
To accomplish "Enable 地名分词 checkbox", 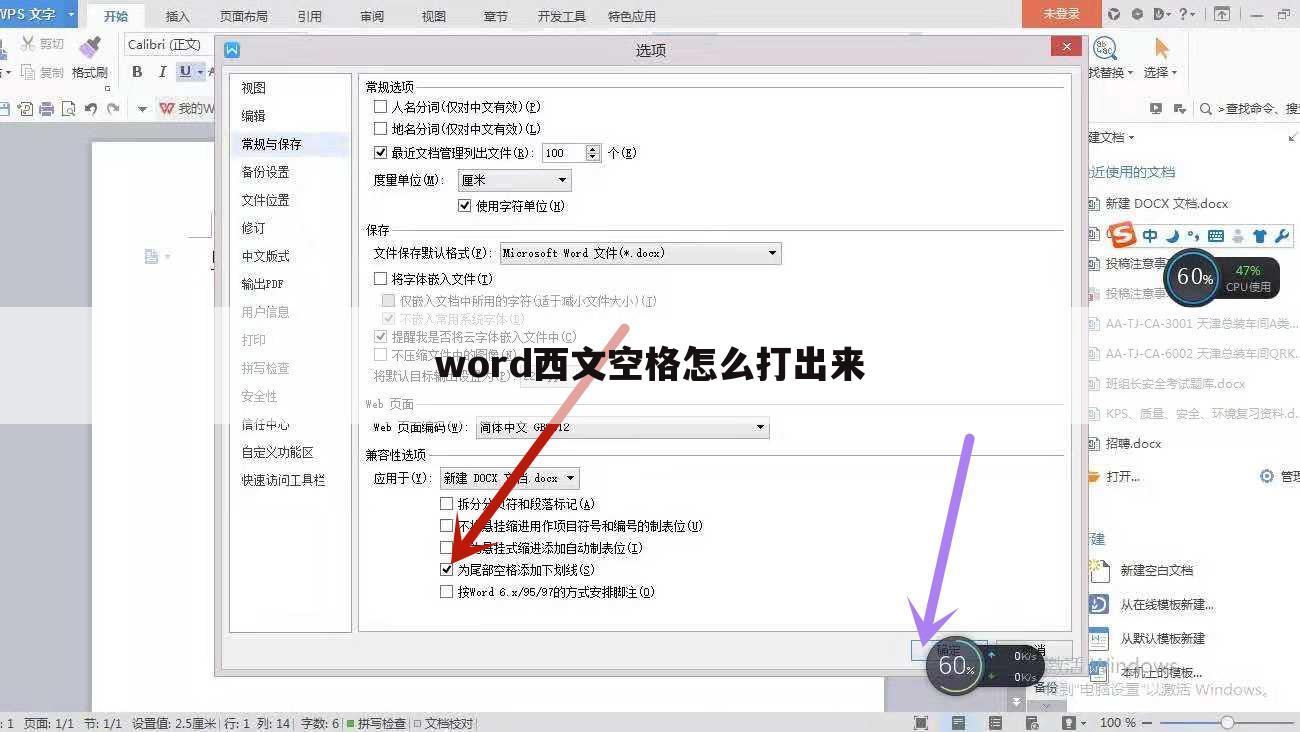I will coord(380,129).
